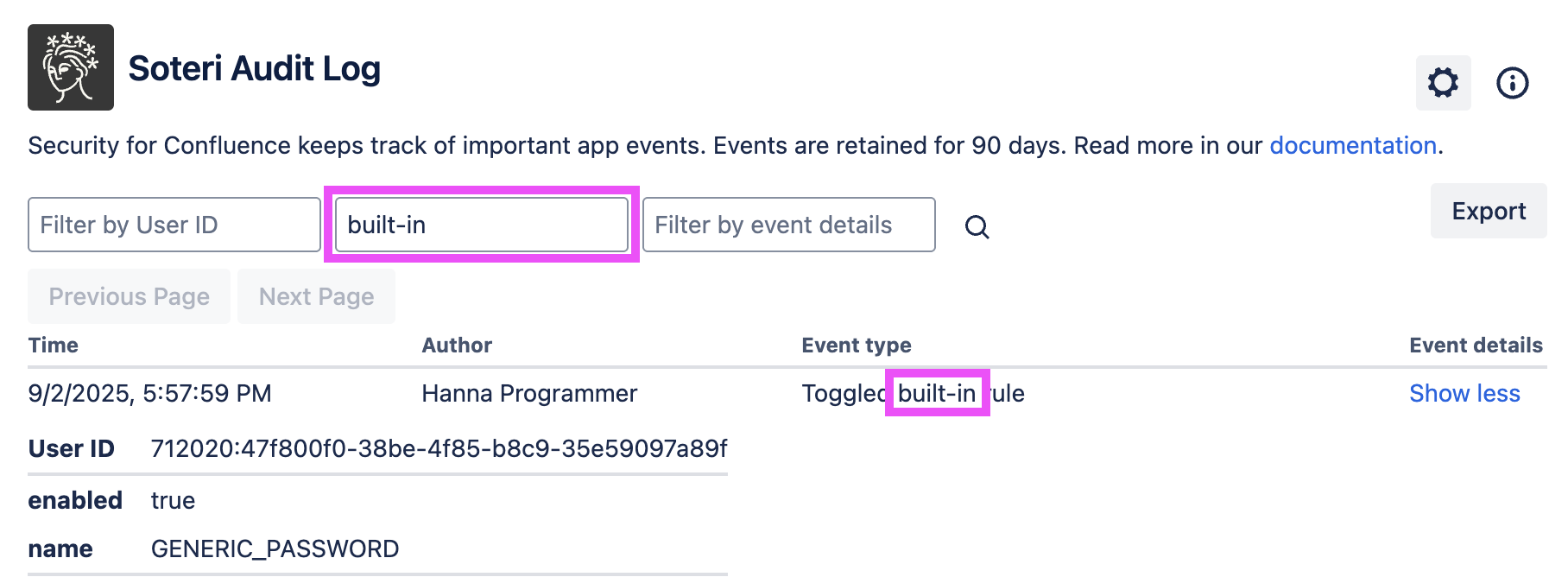Click the Author column header
Viewport: 1568px width, 577px height.
tap(457, 346)
